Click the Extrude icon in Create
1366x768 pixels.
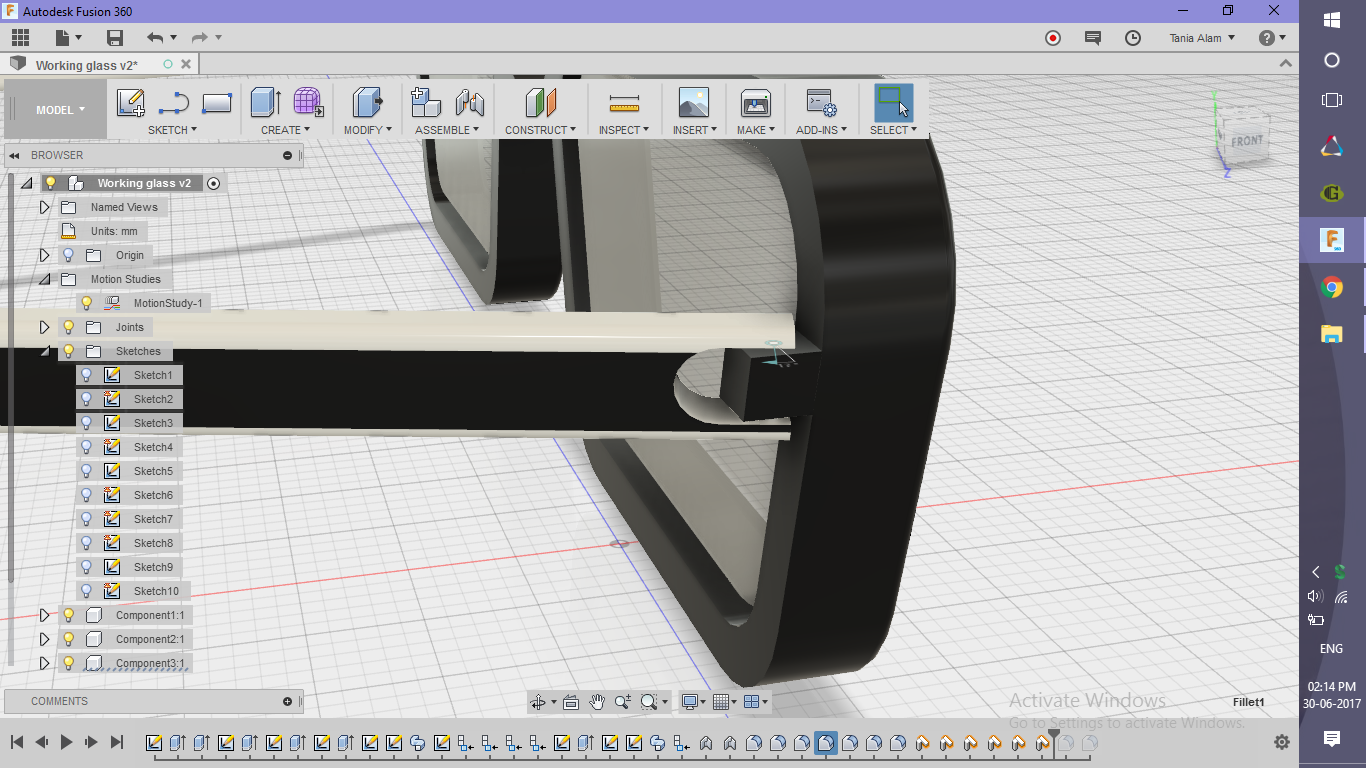point(265,102)
